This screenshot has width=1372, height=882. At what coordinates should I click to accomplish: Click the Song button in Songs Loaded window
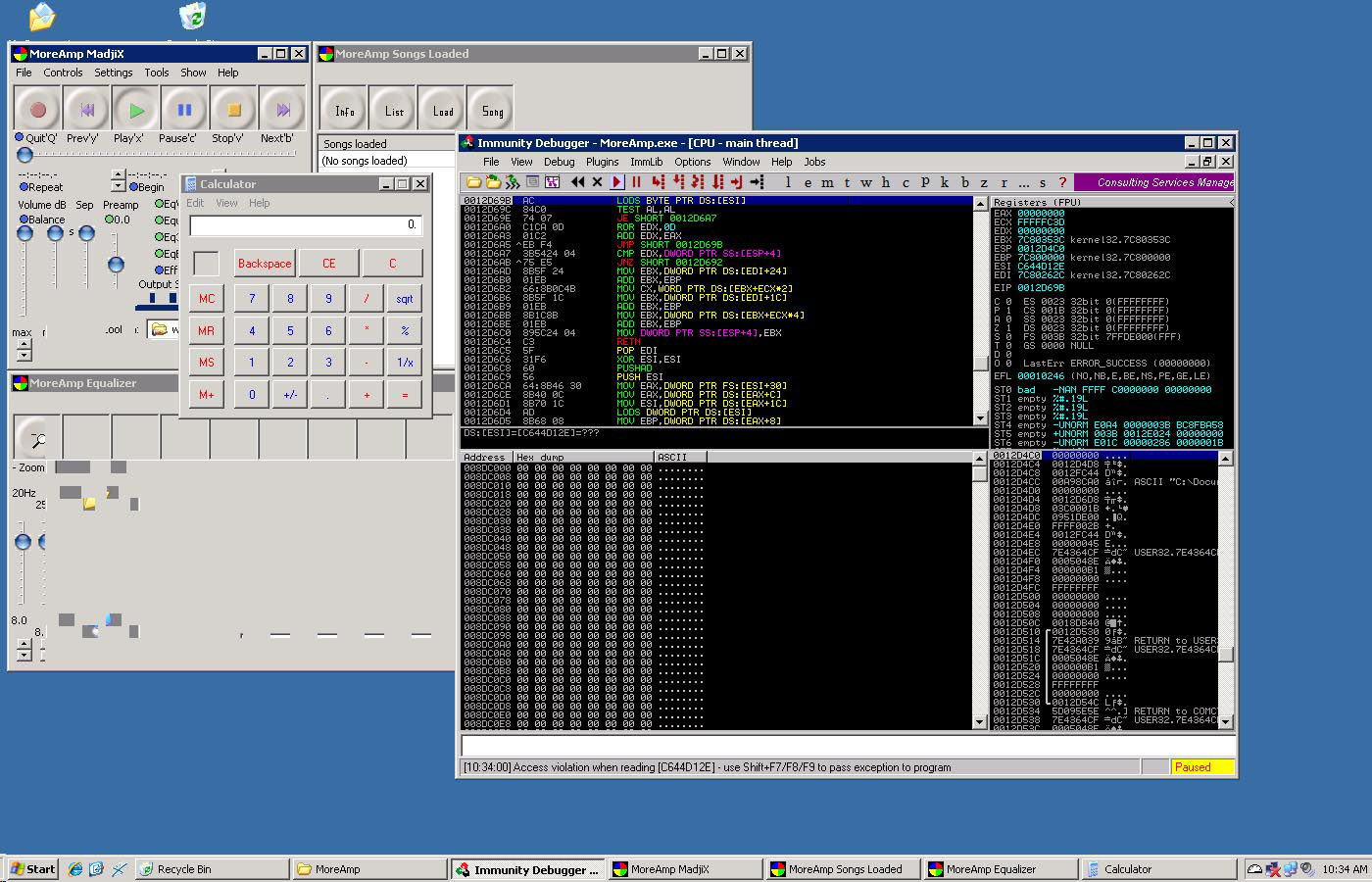pyautogui.click(x=492, y=110)
